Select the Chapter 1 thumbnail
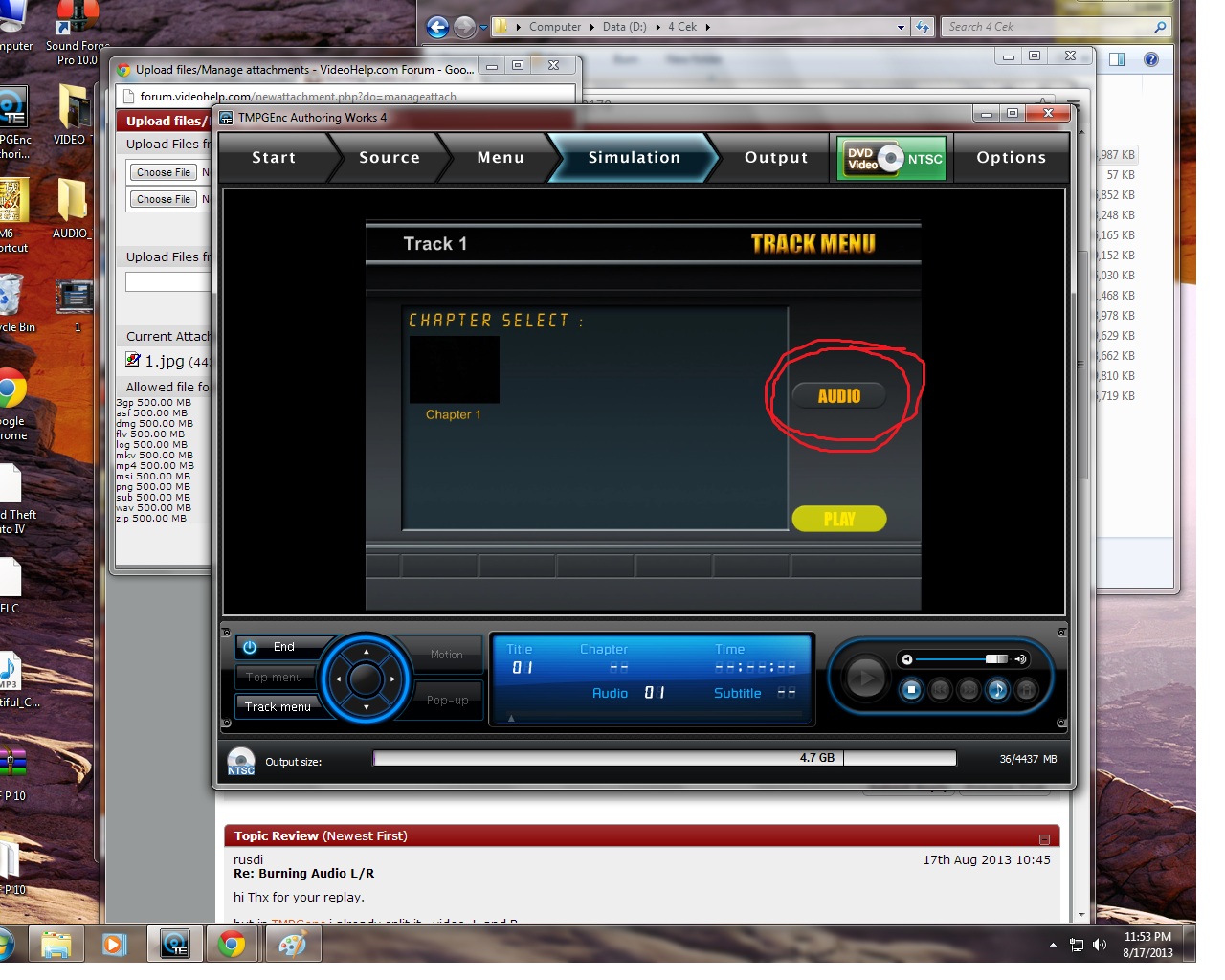1225x980 pixels. tap(454, 370)
